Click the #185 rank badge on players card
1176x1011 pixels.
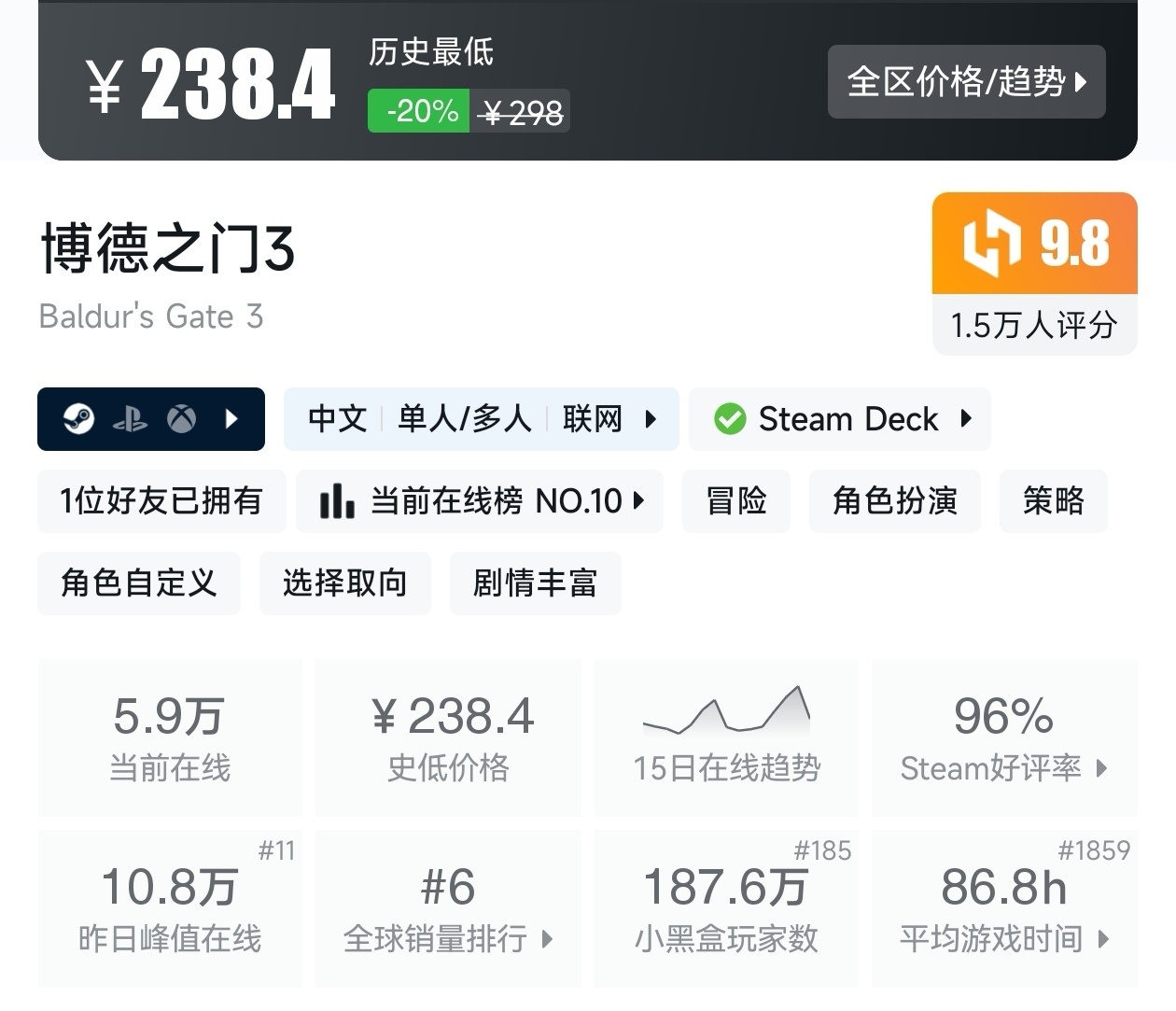tap(823, 850)
